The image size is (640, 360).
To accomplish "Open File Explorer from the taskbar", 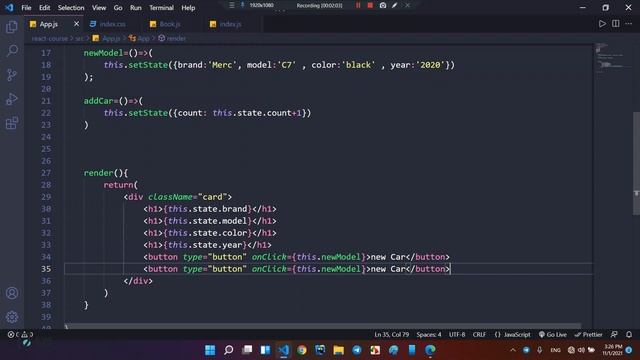I will tap(338, 350).
